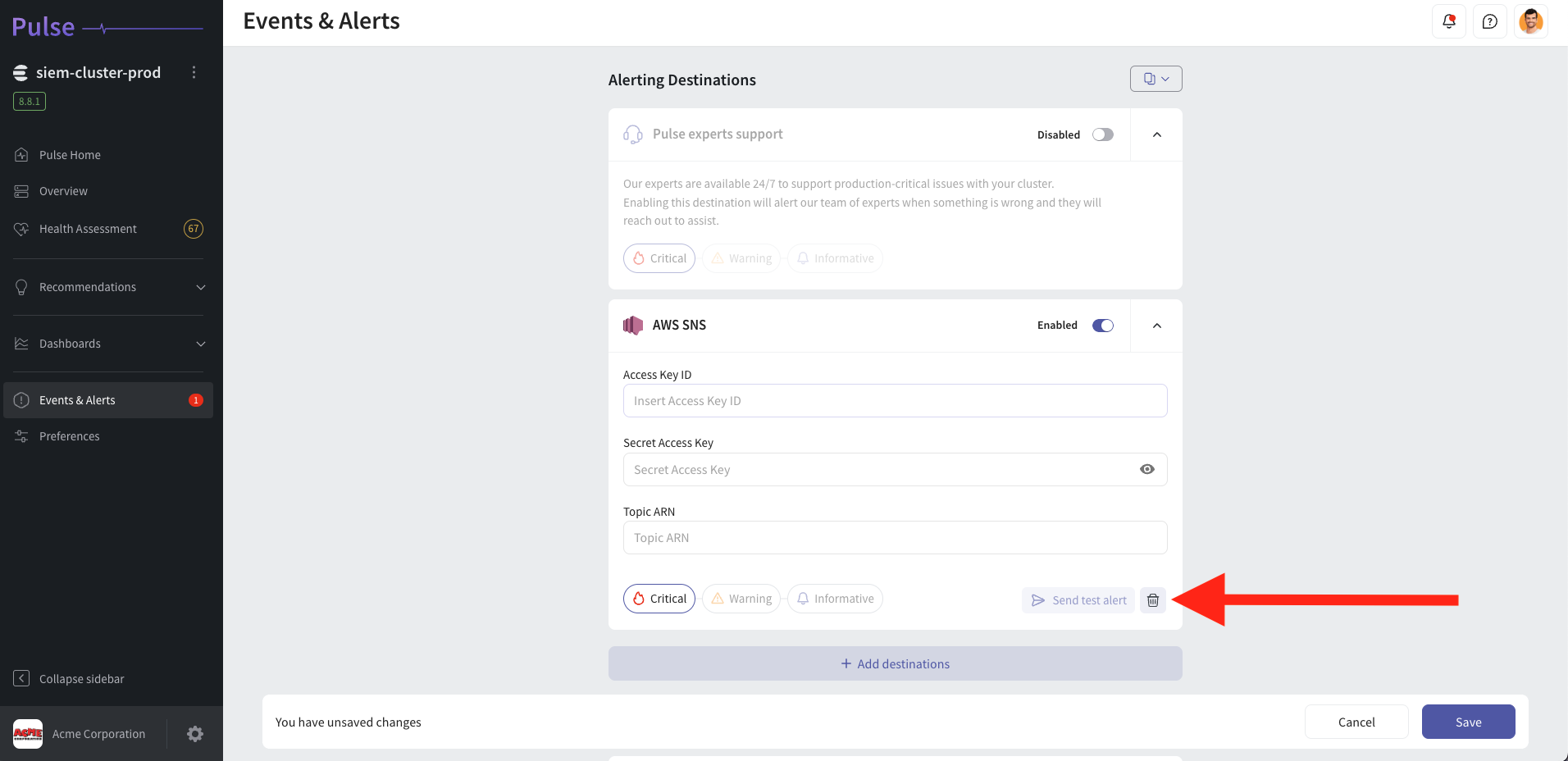This screenshot has height=761, width=1568.
Task: Click Add destinations
Action: pyautogui.click(x=894, y=663)
